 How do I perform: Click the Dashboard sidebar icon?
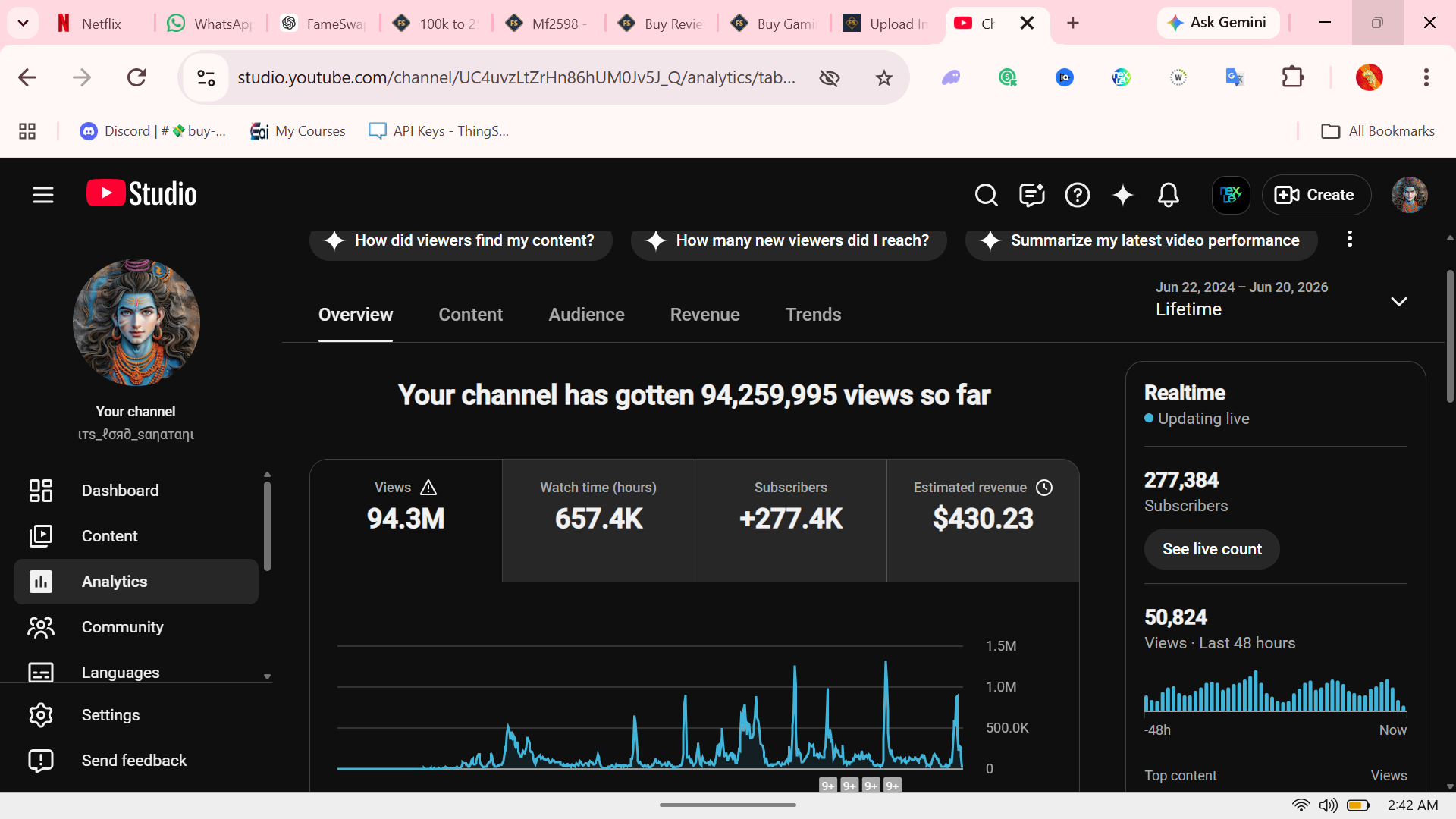41,491
